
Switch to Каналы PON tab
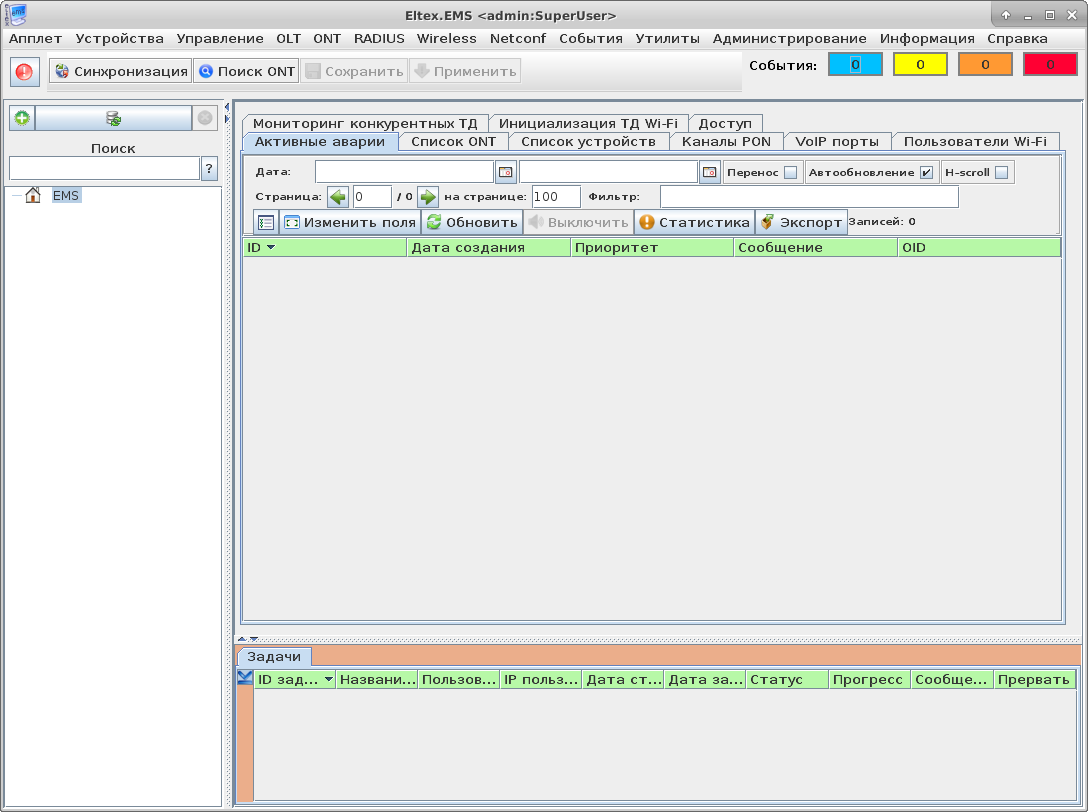[726, 142]
